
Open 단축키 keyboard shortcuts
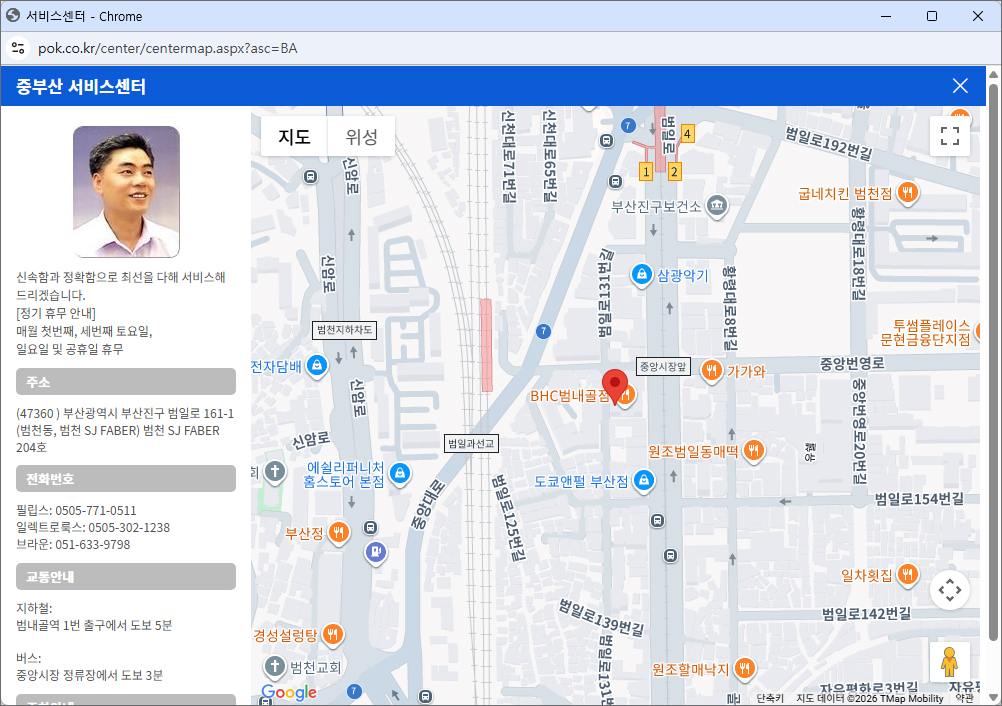pos(770,698)
